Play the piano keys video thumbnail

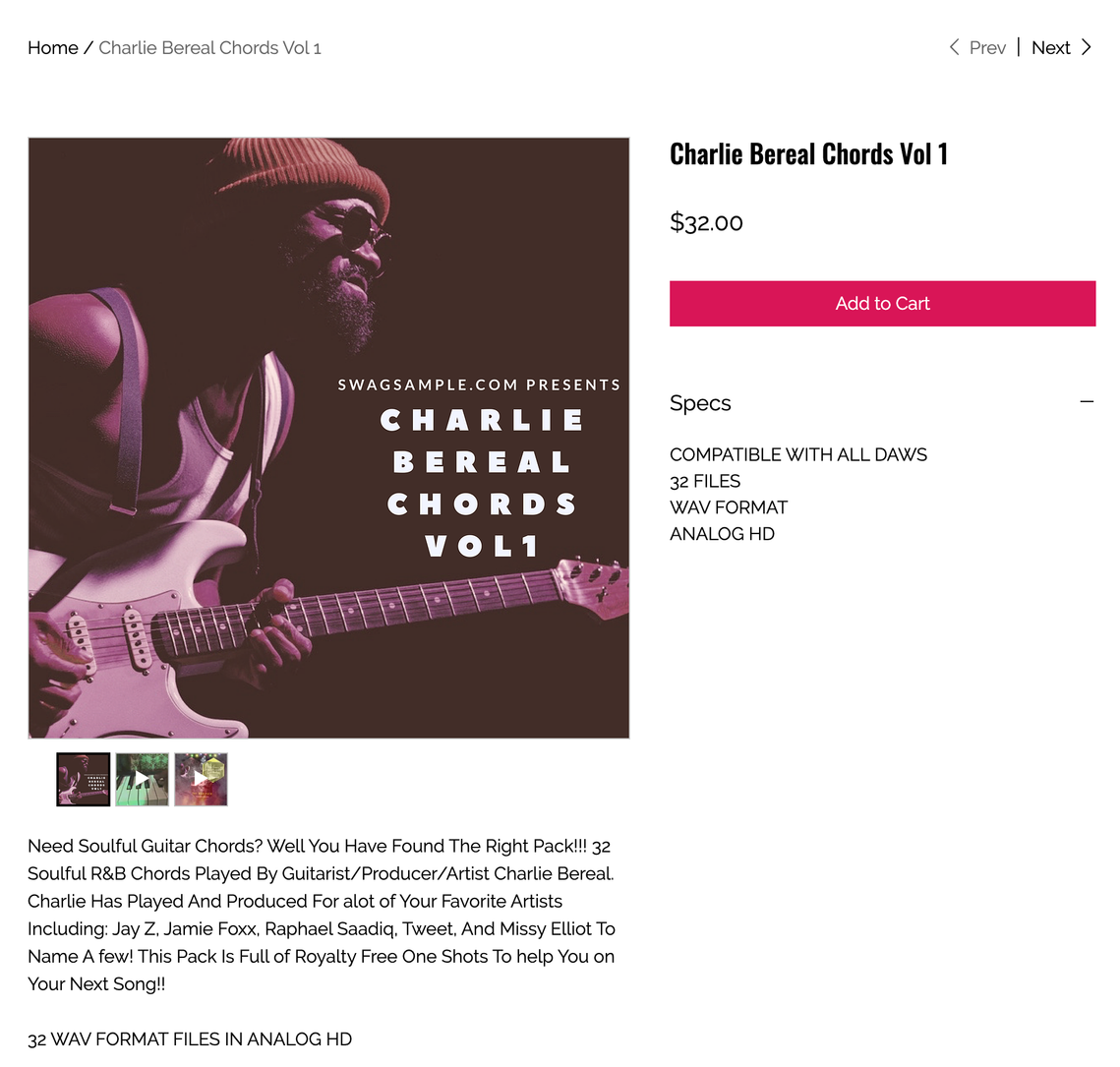[x=143, y=779]
